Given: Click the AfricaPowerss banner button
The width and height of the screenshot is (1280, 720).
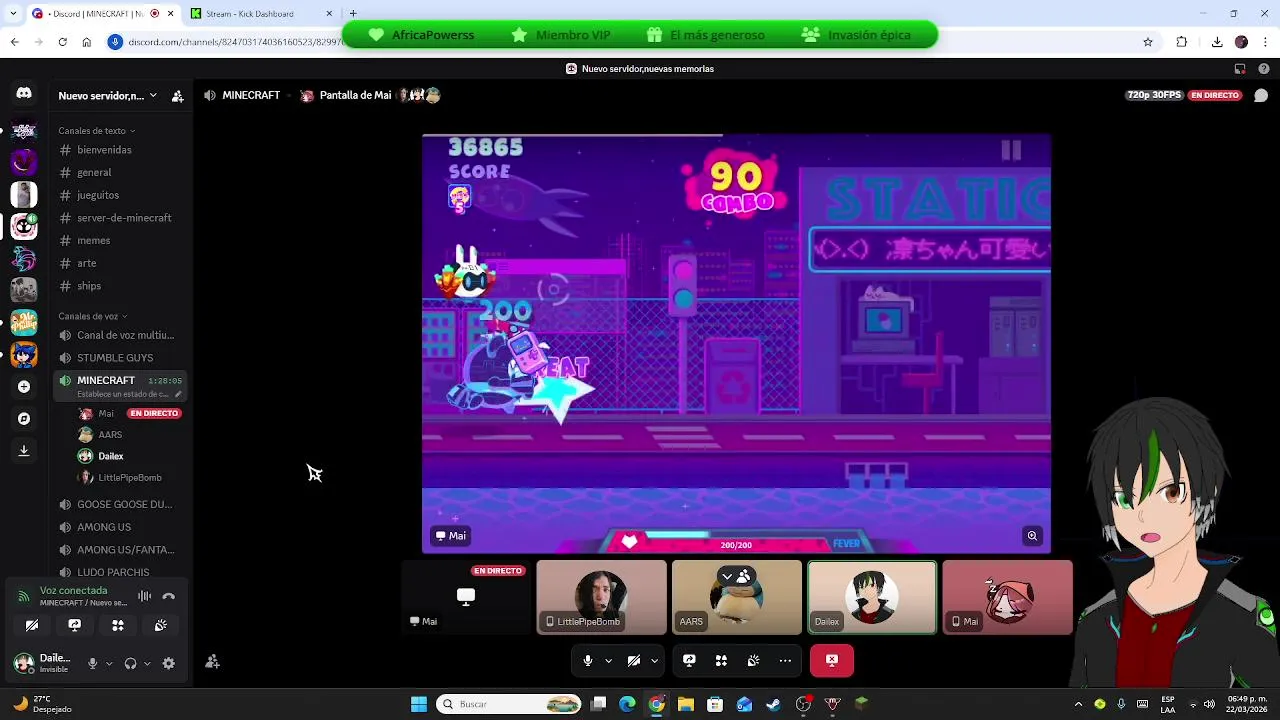Looking at the screenshot, I should pos(421,35).
